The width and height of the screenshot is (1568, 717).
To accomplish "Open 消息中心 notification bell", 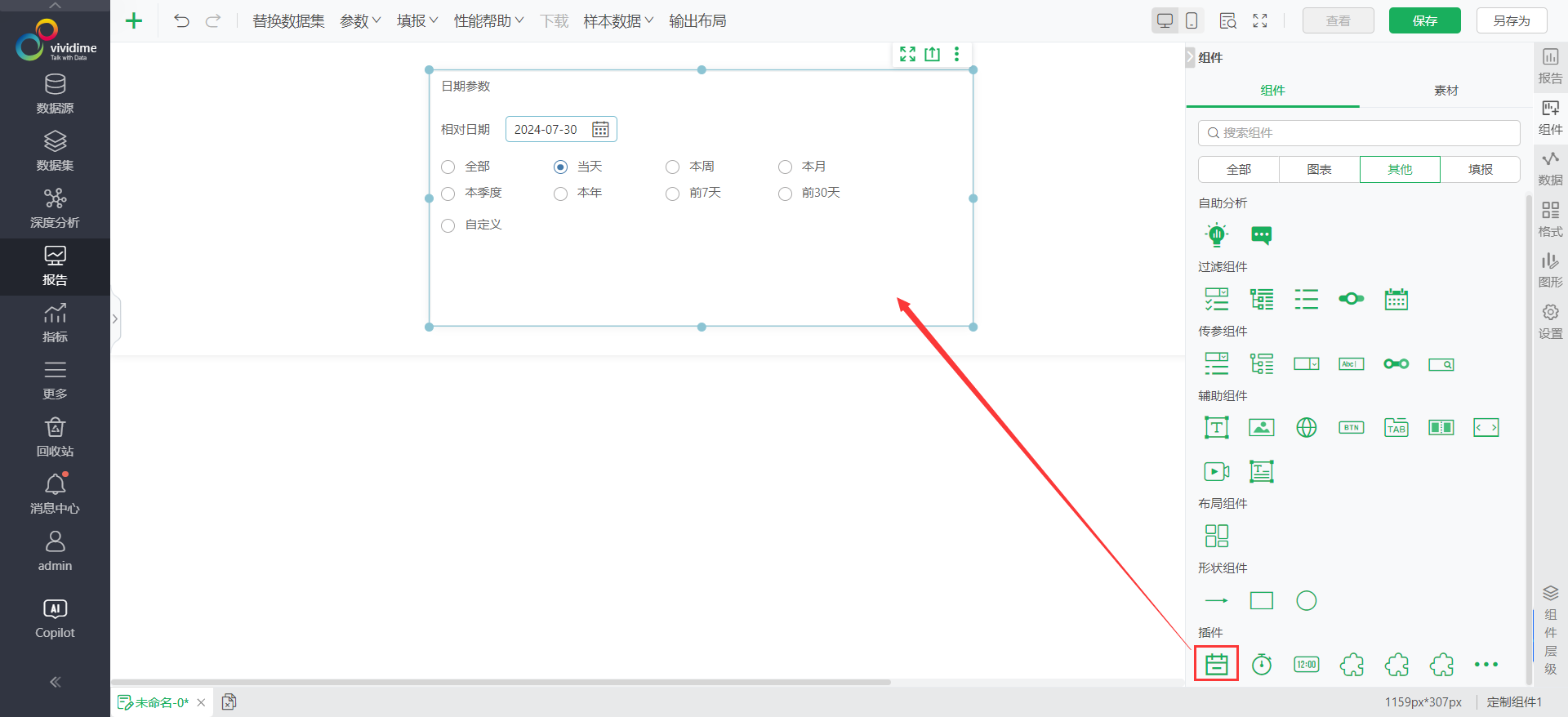I will pyautogui.click(x=55, y=494).
